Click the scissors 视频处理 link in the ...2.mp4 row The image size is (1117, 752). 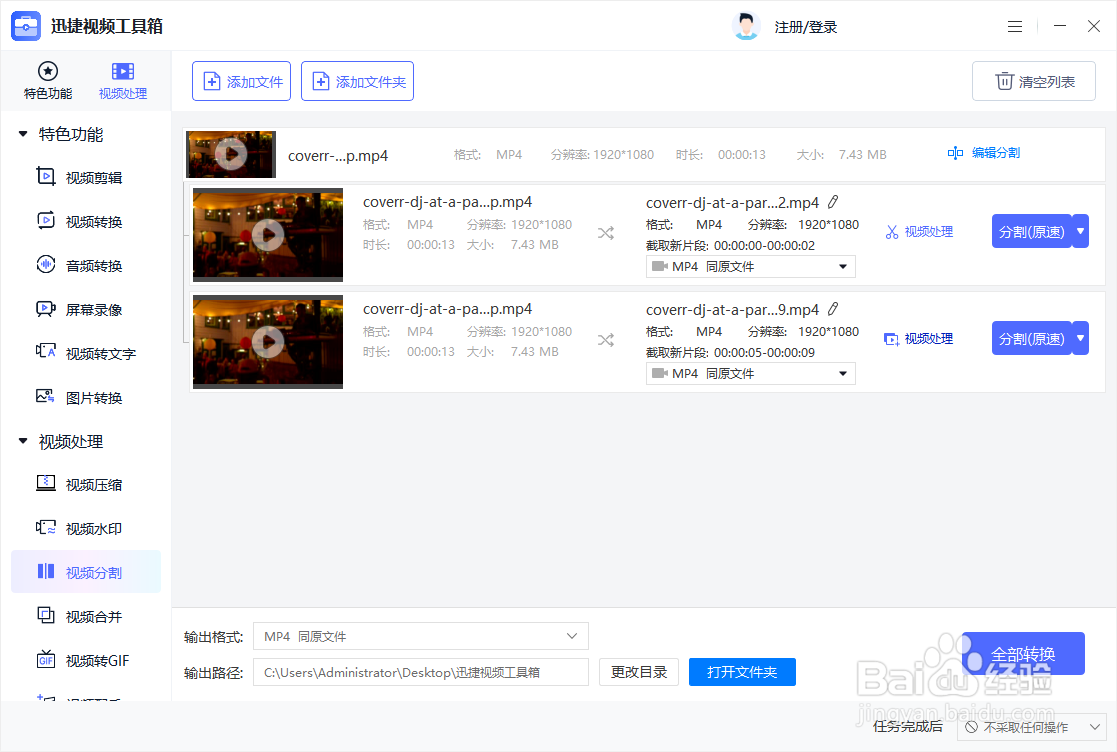919,232
